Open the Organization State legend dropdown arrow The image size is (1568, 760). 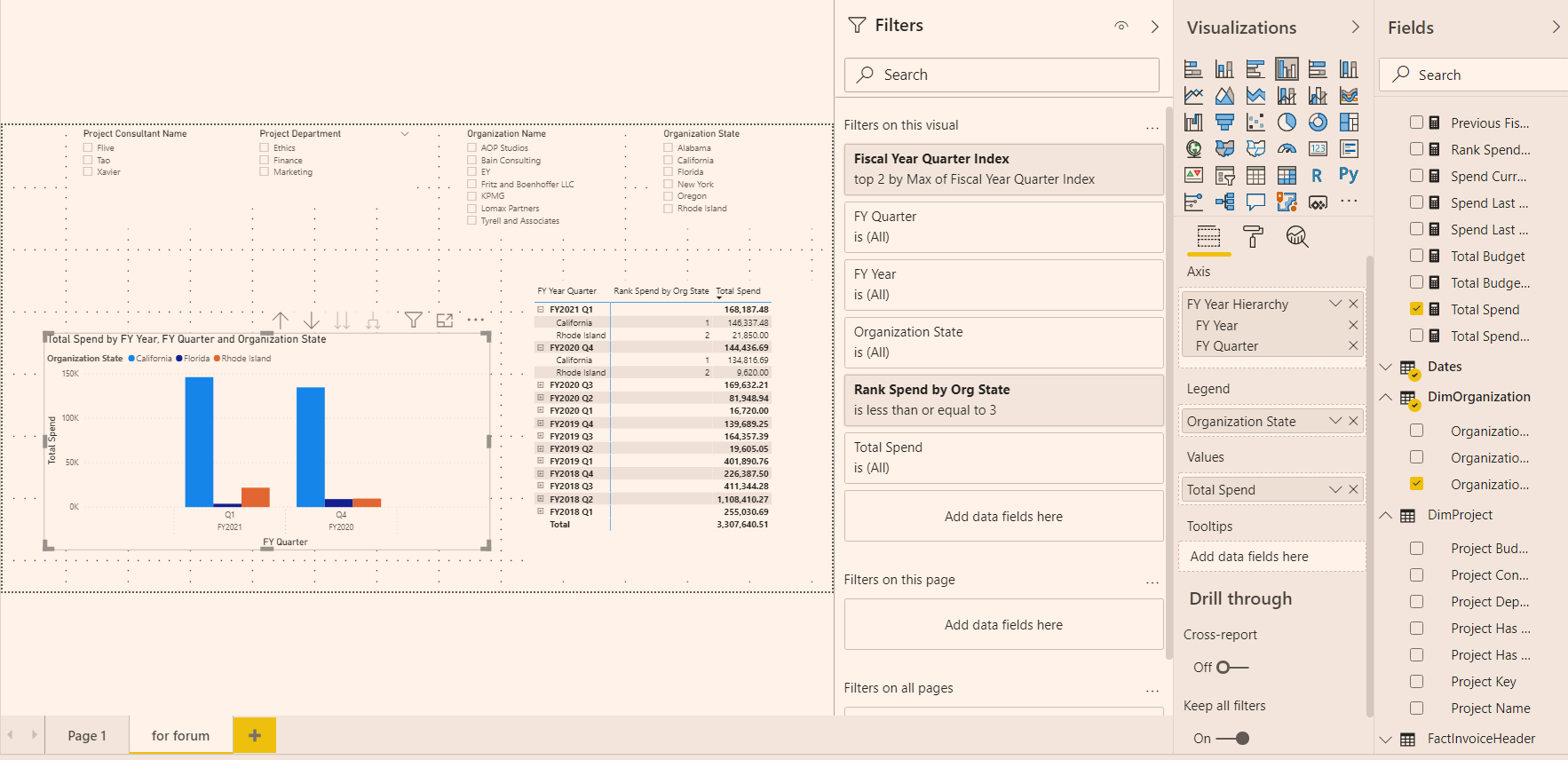tap(1335, 421)
